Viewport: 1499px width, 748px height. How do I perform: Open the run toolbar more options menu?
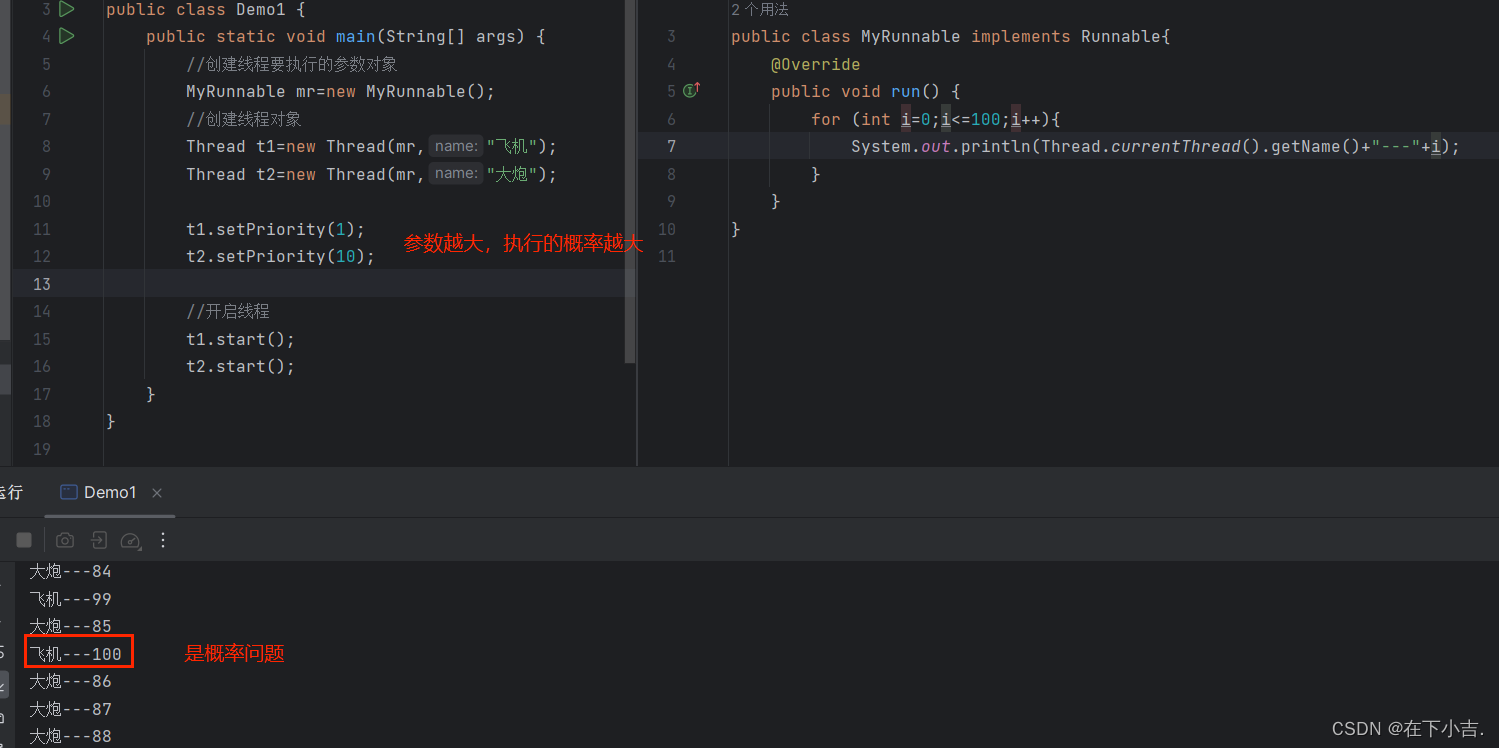coord(164,540)
